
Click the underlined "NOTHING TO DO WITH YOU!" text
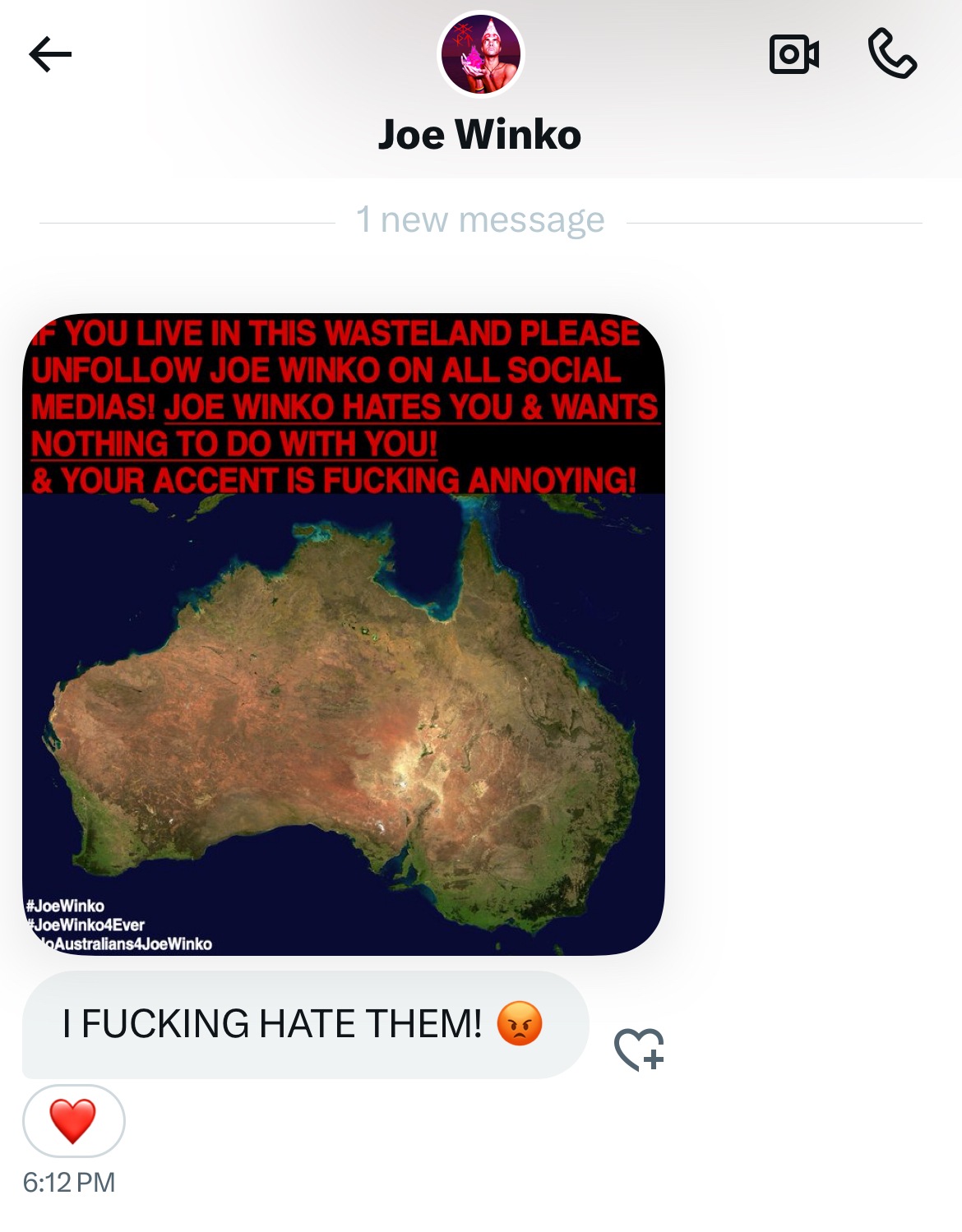234,444
